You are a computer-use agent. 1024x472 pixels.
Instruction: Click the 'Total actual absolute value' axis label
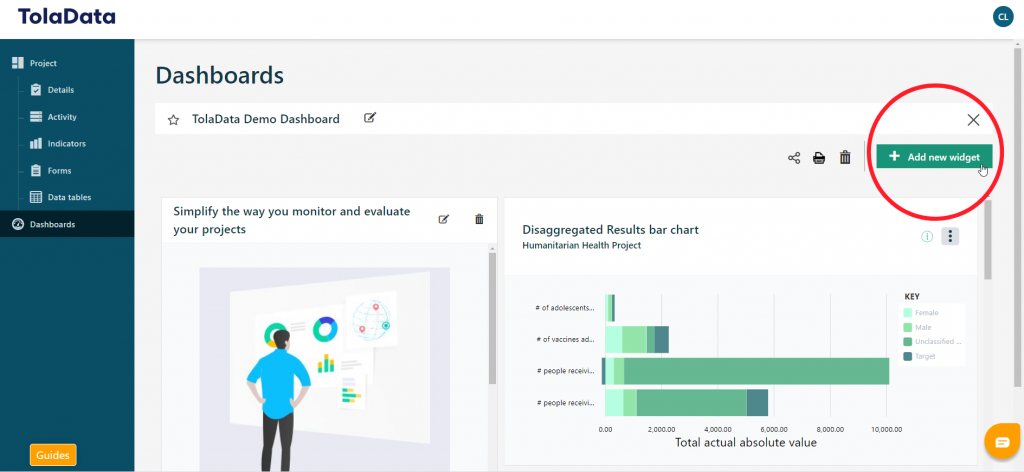(x=745, y=443)
